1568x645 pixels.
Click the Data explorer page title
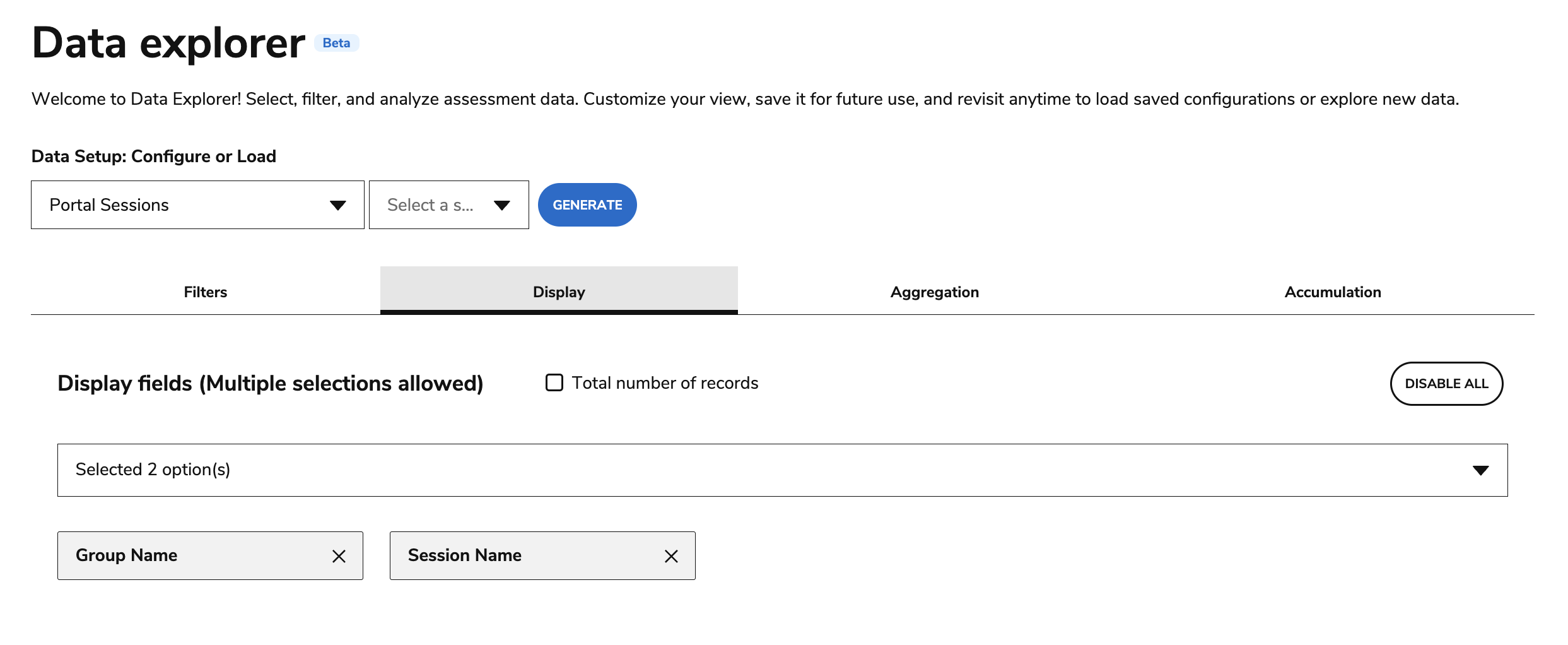pos(168,43)
